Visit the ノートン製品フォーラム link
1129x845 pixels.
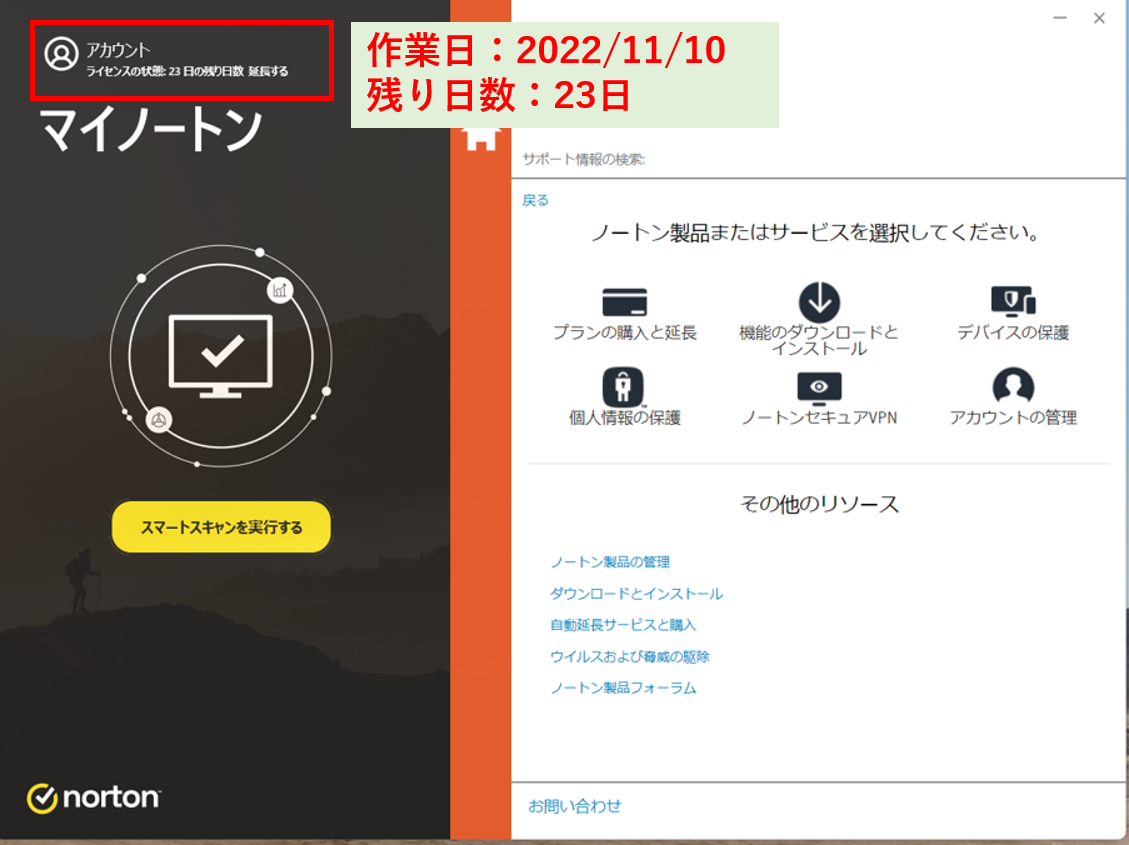coord(623,688)
